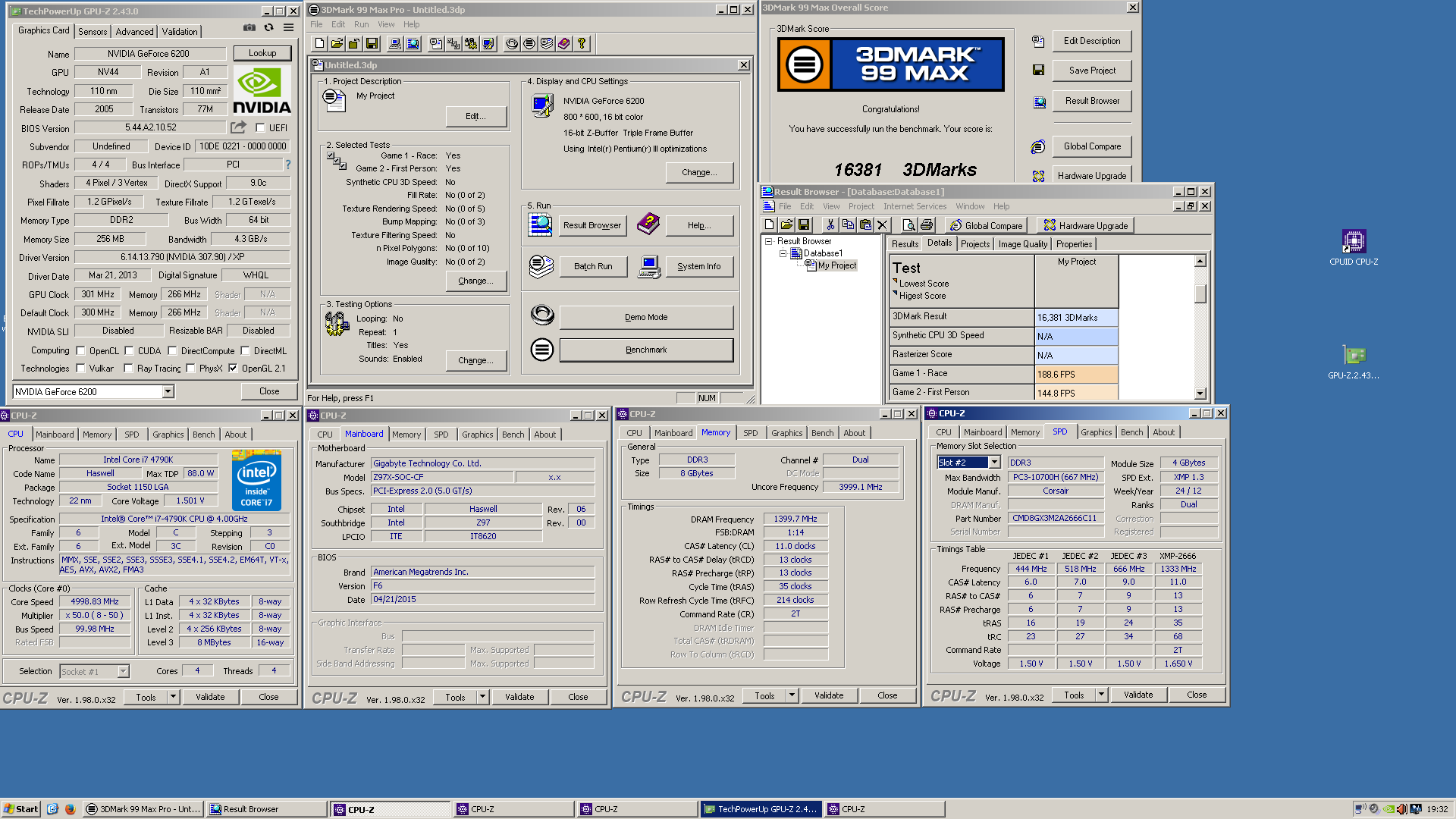1456x819 pixels.
Task: Toggle the DirectCompute checkbox
Action: tap(172, 351)
